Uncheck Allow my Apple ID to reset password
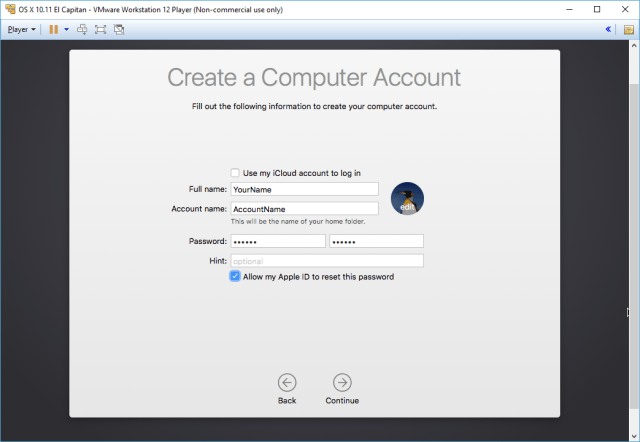This screenshot has width=640, height=442. coord(235,276)
